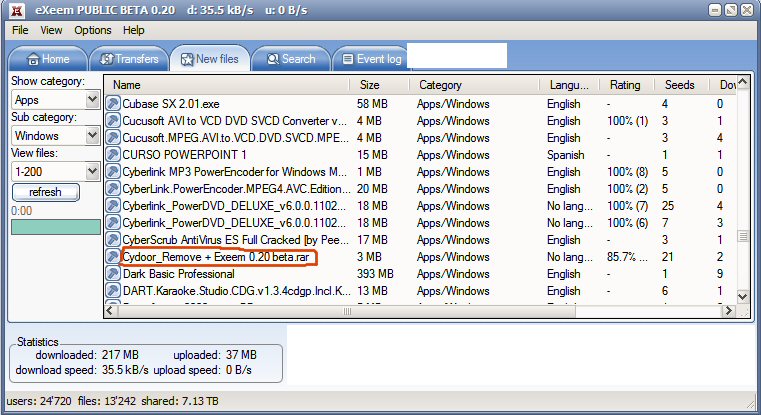Sort files by the Size column header
Image resolution: width=761 pixels, height=415 pixels.
tap(380, 85)
